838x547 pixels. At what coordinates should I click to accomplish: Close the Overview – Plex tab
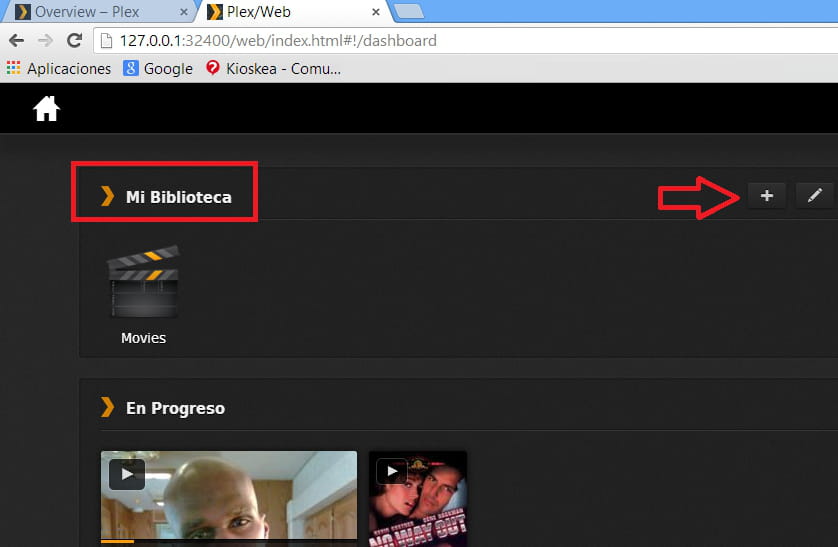pos(183,13)
